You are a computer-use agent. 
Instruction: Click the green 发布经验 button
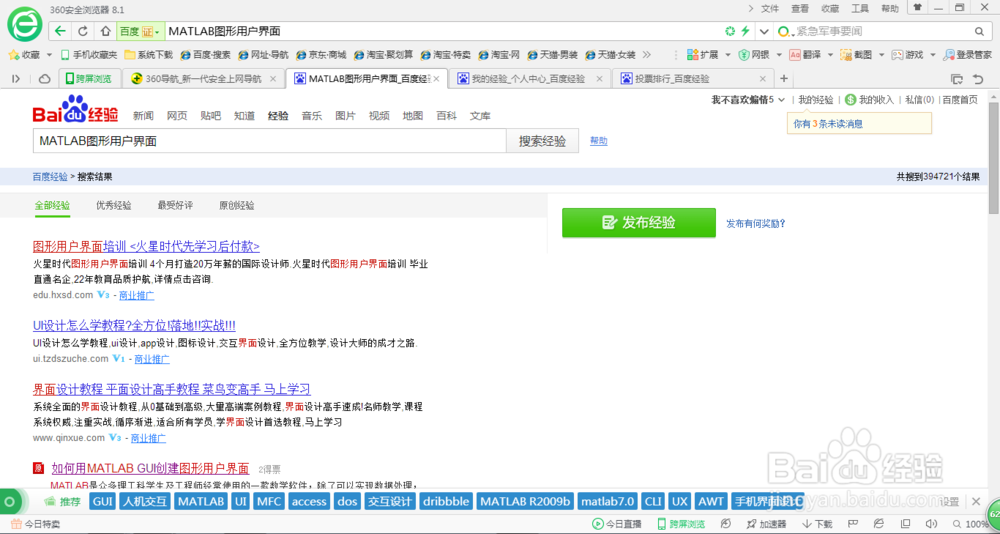(638, 223)
